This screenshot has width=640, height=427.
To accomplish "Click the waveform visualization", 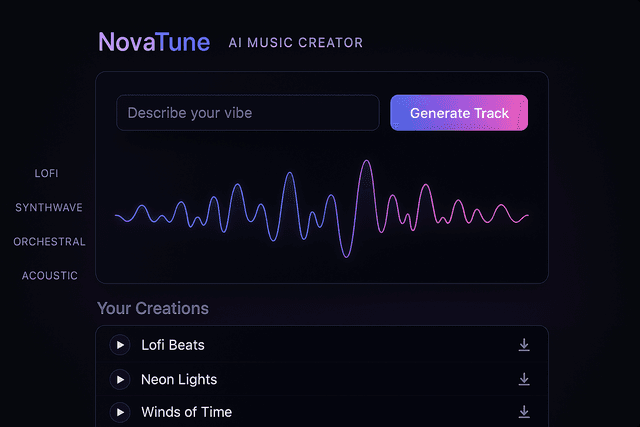I will pyautogui.click(x=321, y=211).
